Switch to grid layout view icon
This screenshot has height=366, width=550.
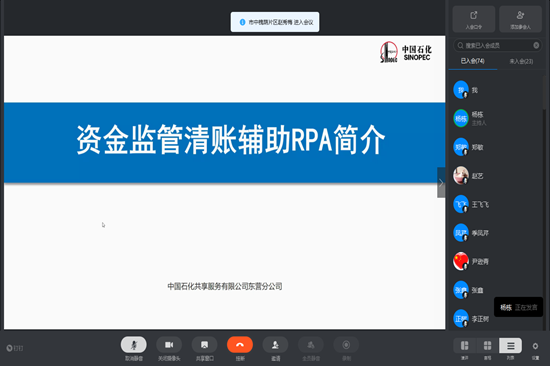point(488,346)
